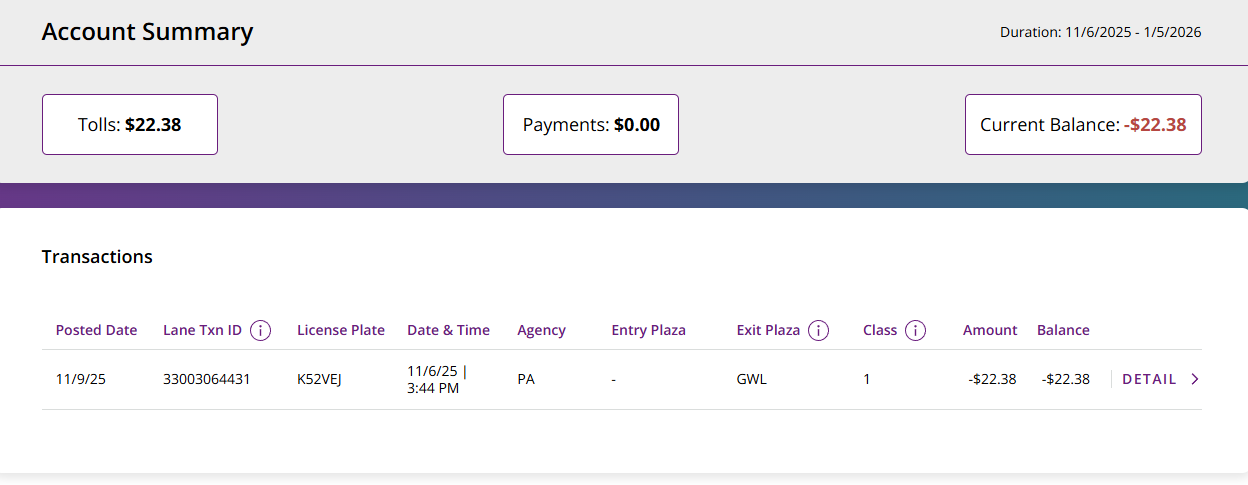Click the Amount column header

pos(990,330)
